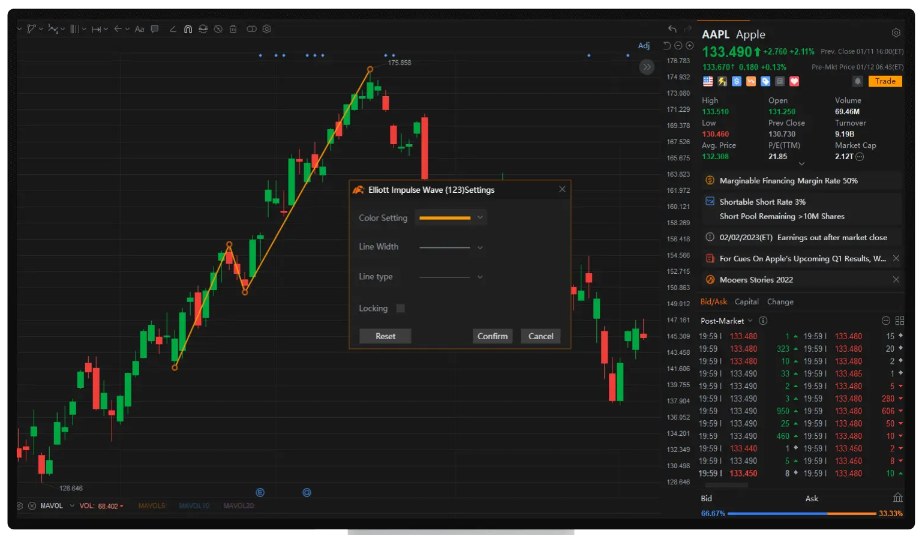Select the Elliott wave pattern tool
The height and width of the screenshot is (535, 923).
(52, 29)
